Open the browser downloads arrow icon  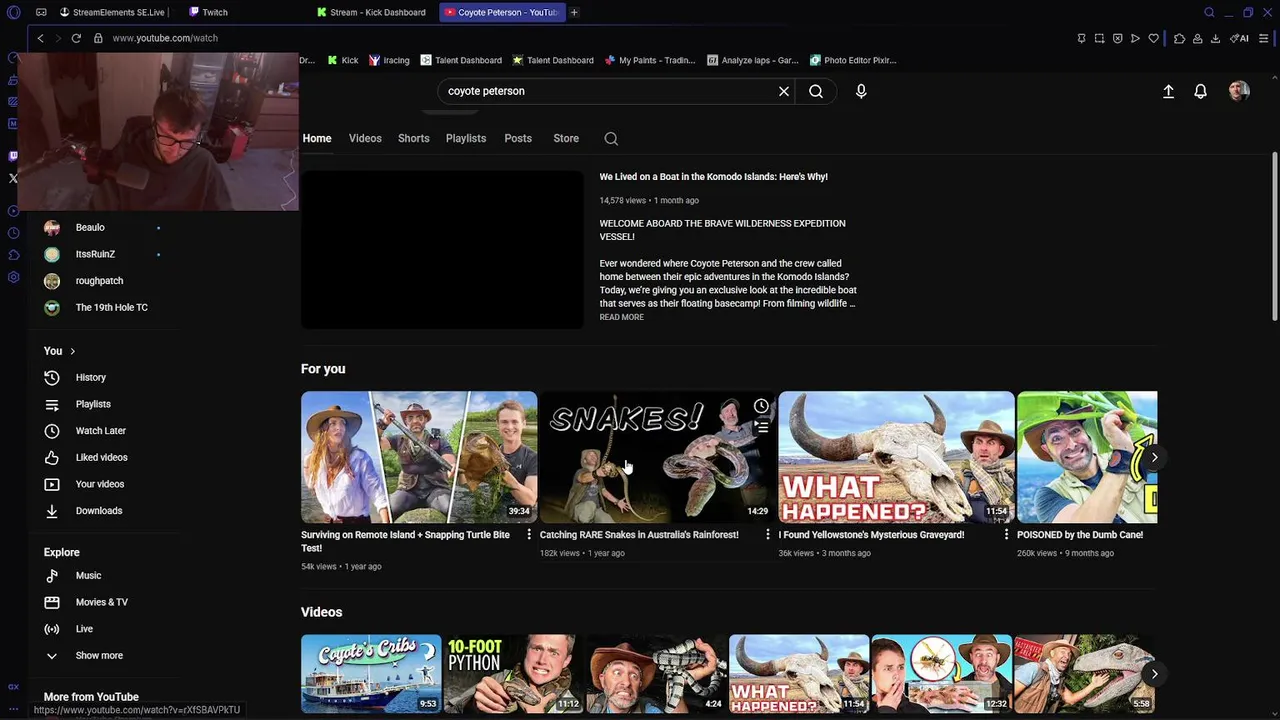point(1215,38)
